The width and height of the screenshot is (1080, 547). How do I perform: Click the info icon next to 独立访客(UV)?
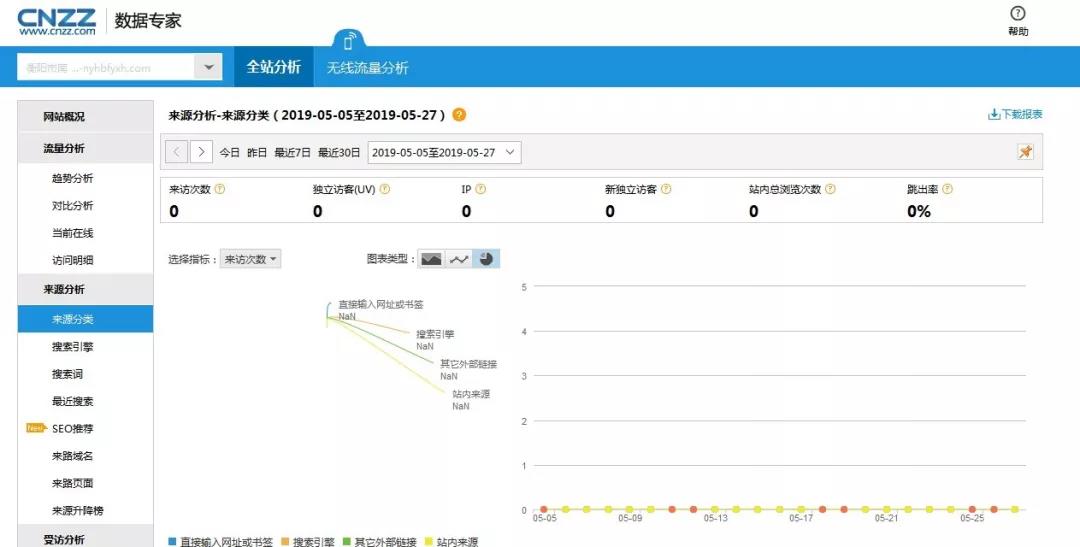(385, 189)
